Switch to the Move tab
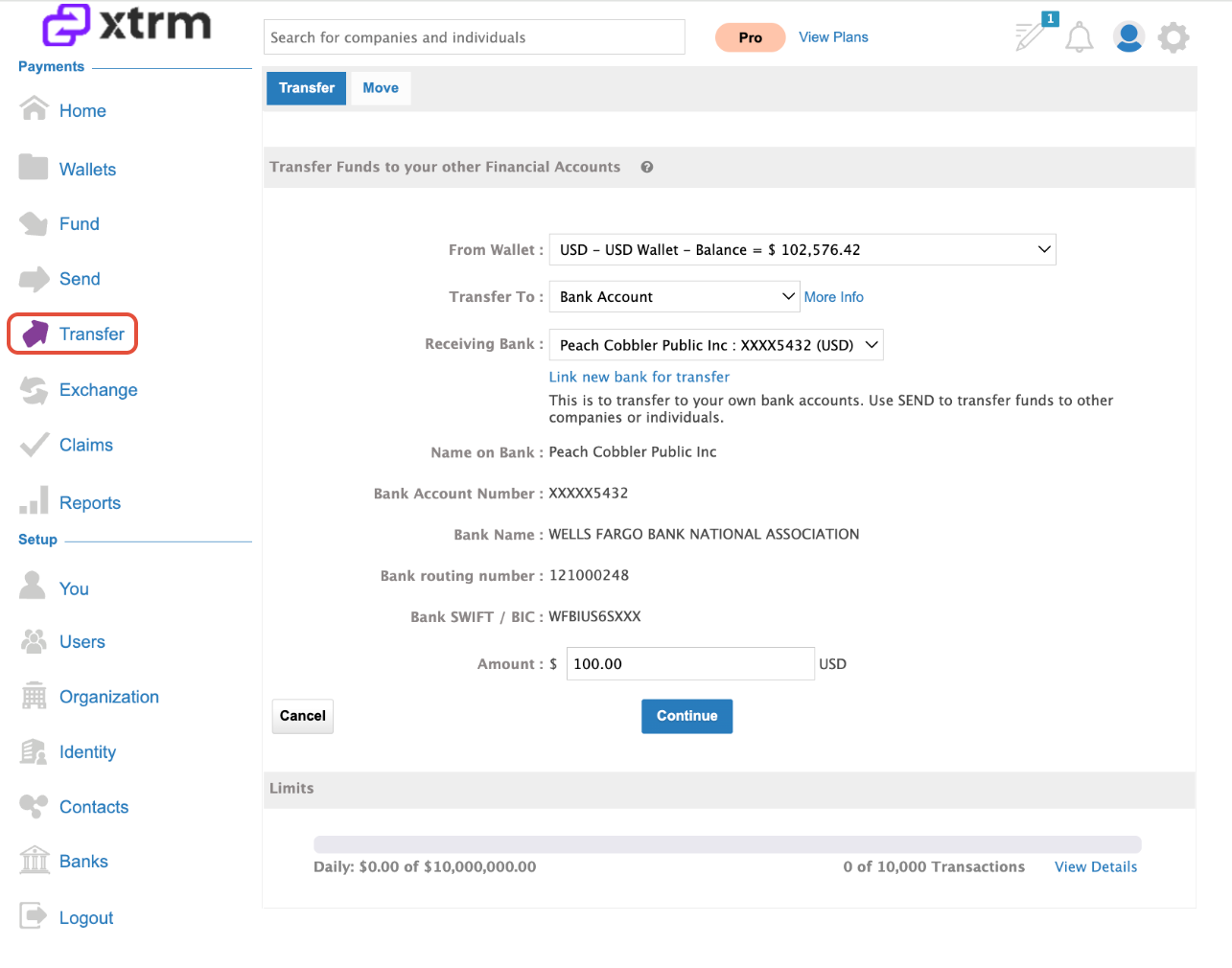 point(381,88)
